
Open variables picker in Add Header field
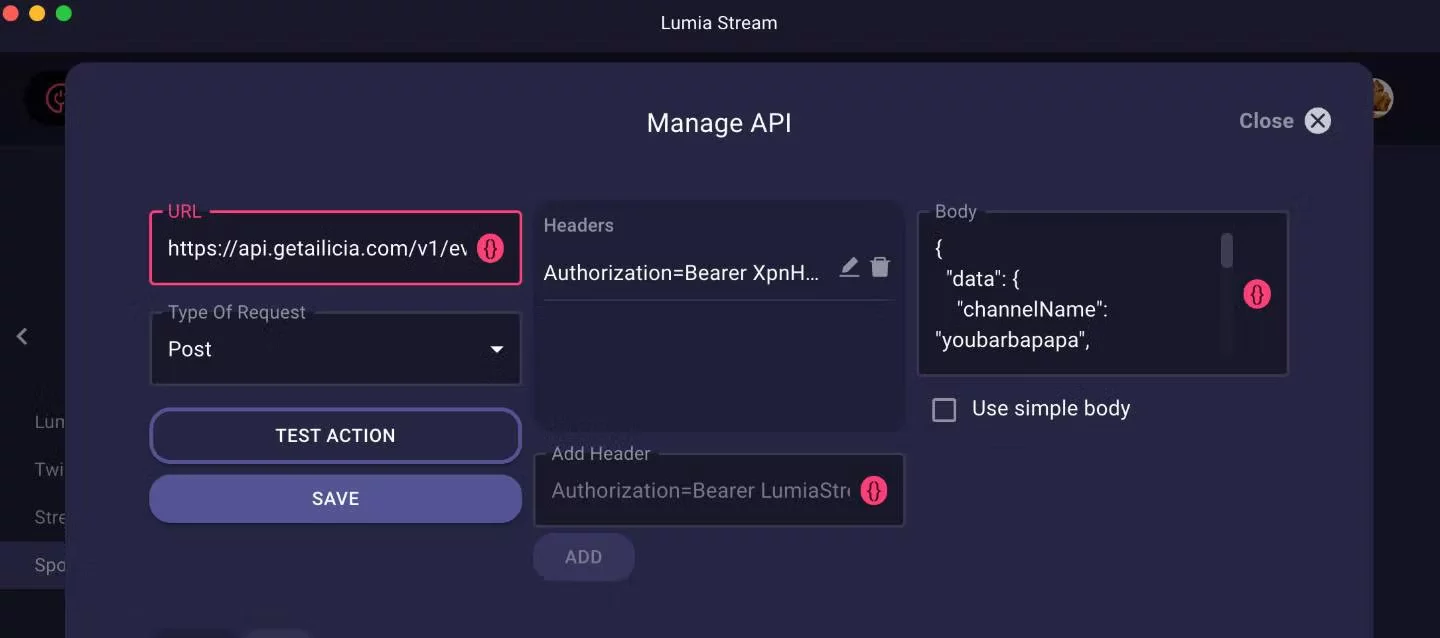874,490
